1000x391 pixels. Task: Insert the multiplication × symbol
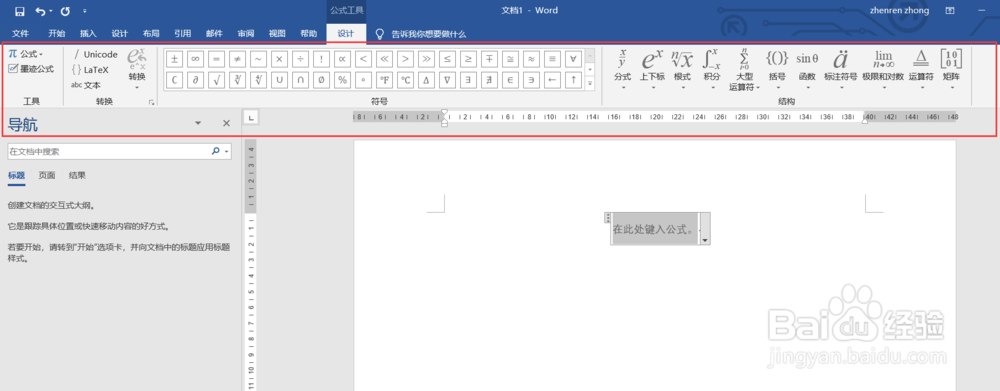279,59
